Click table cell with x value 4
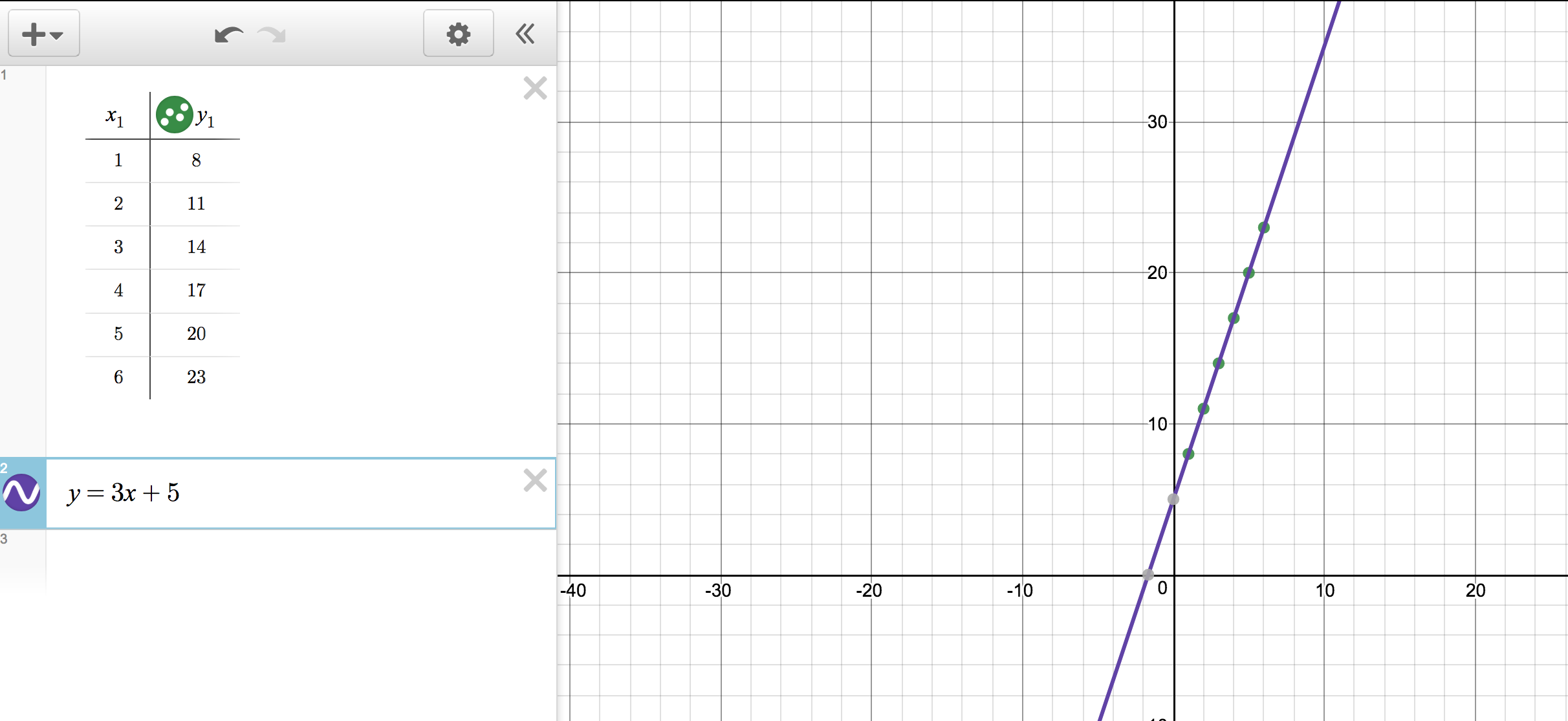1568x721 pixels. [118, 291]
